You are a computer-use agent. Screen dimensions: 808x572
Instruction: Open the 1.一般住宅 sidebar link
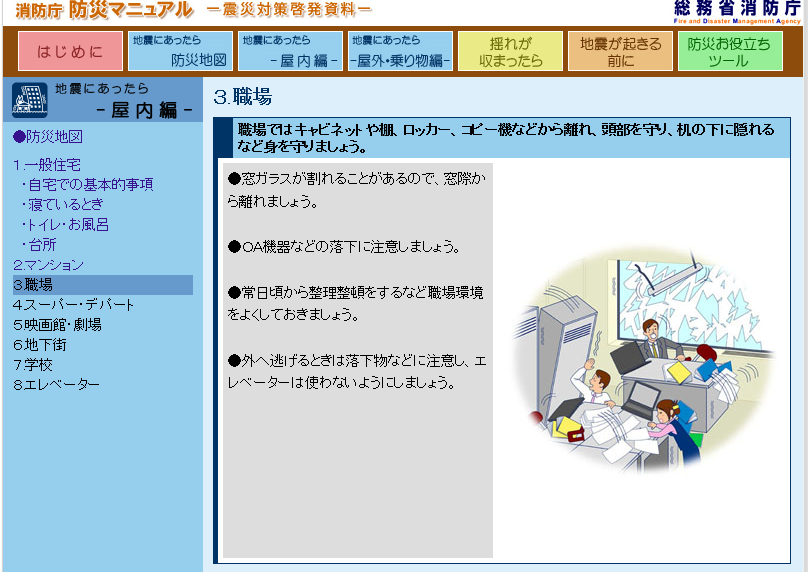click(47, 165)
